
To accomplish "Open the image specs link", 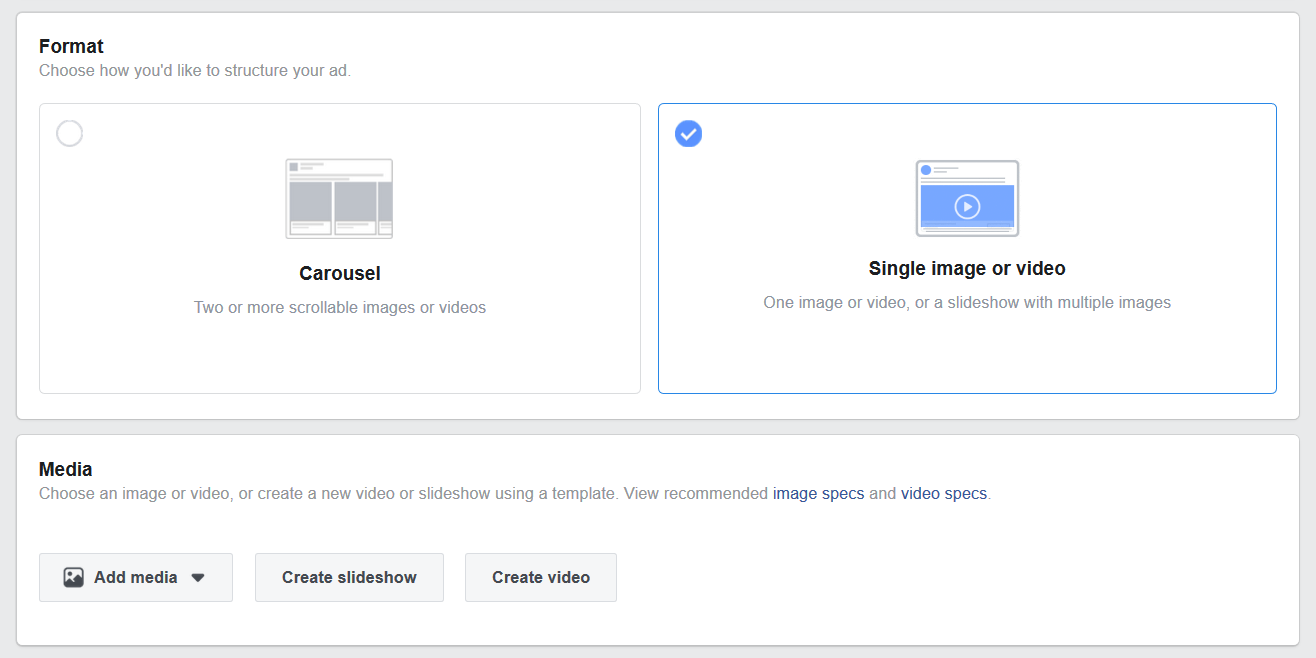I will pyautogui.click(x=818, y=493).
